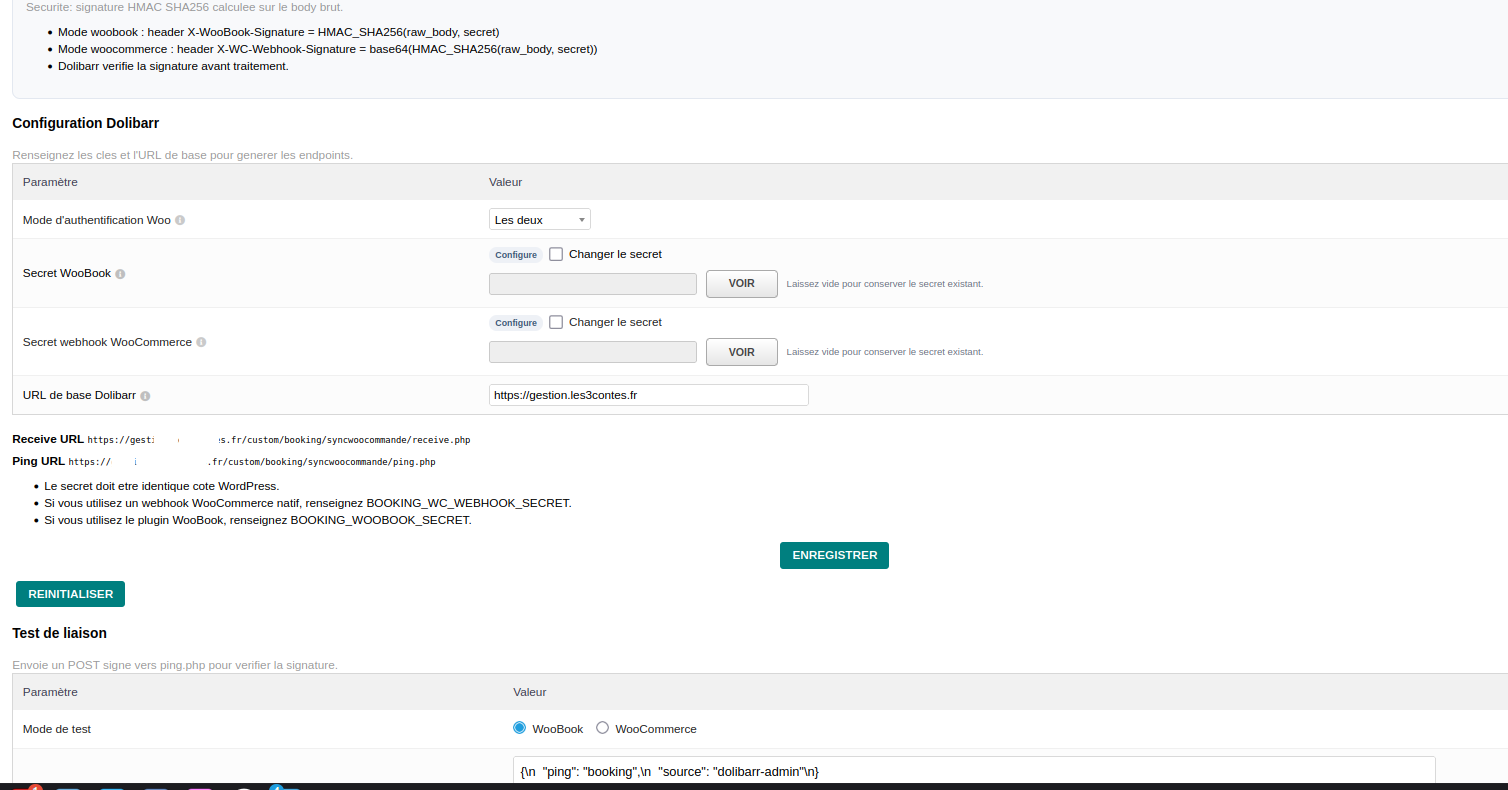The image size is (1508, 790).
Task: Select the WooBook test mode radio button
Action: pyautogui.click(x=519, y=728)
